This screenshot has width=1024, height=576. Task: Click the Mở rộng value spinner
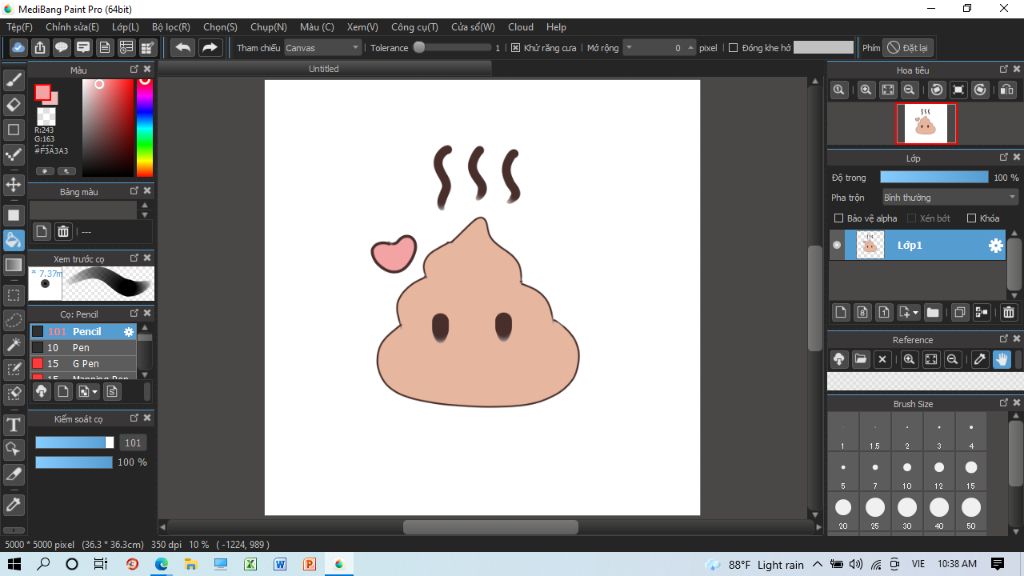point(690,48)
